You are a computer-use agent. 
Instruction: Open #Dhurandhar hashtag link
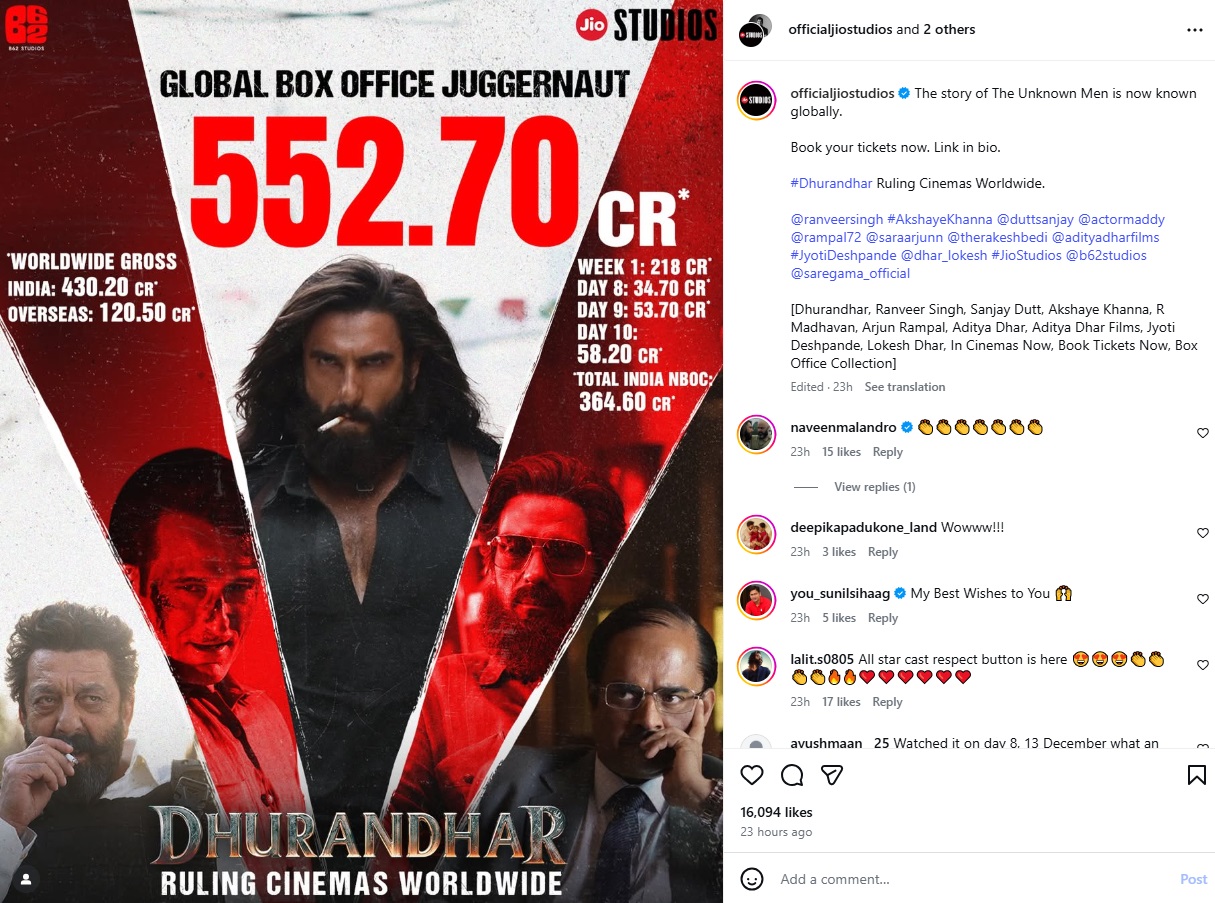831,183
